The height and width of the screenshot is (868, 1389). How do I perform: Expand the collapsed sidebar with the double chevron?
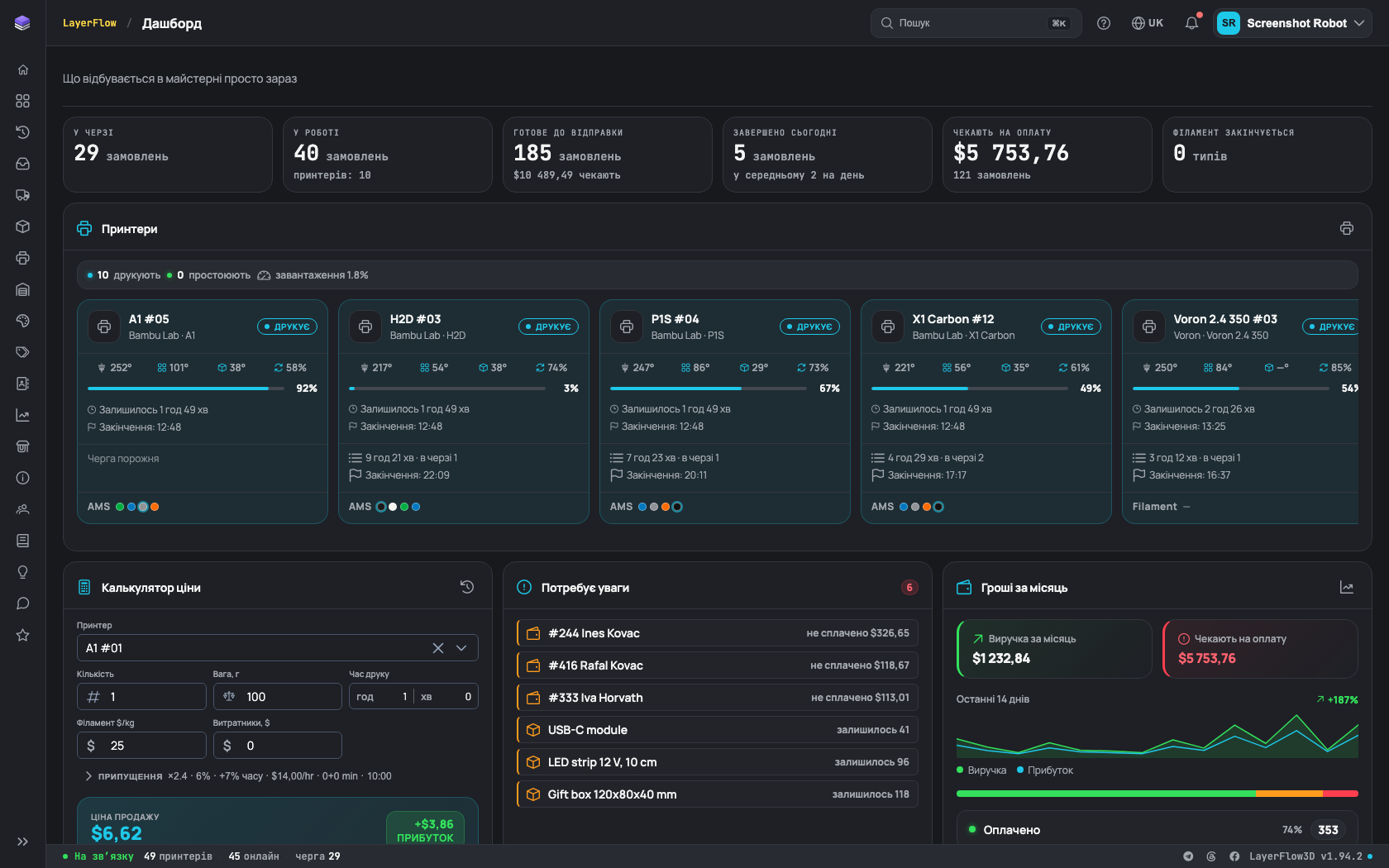click(x=23, y=842)
